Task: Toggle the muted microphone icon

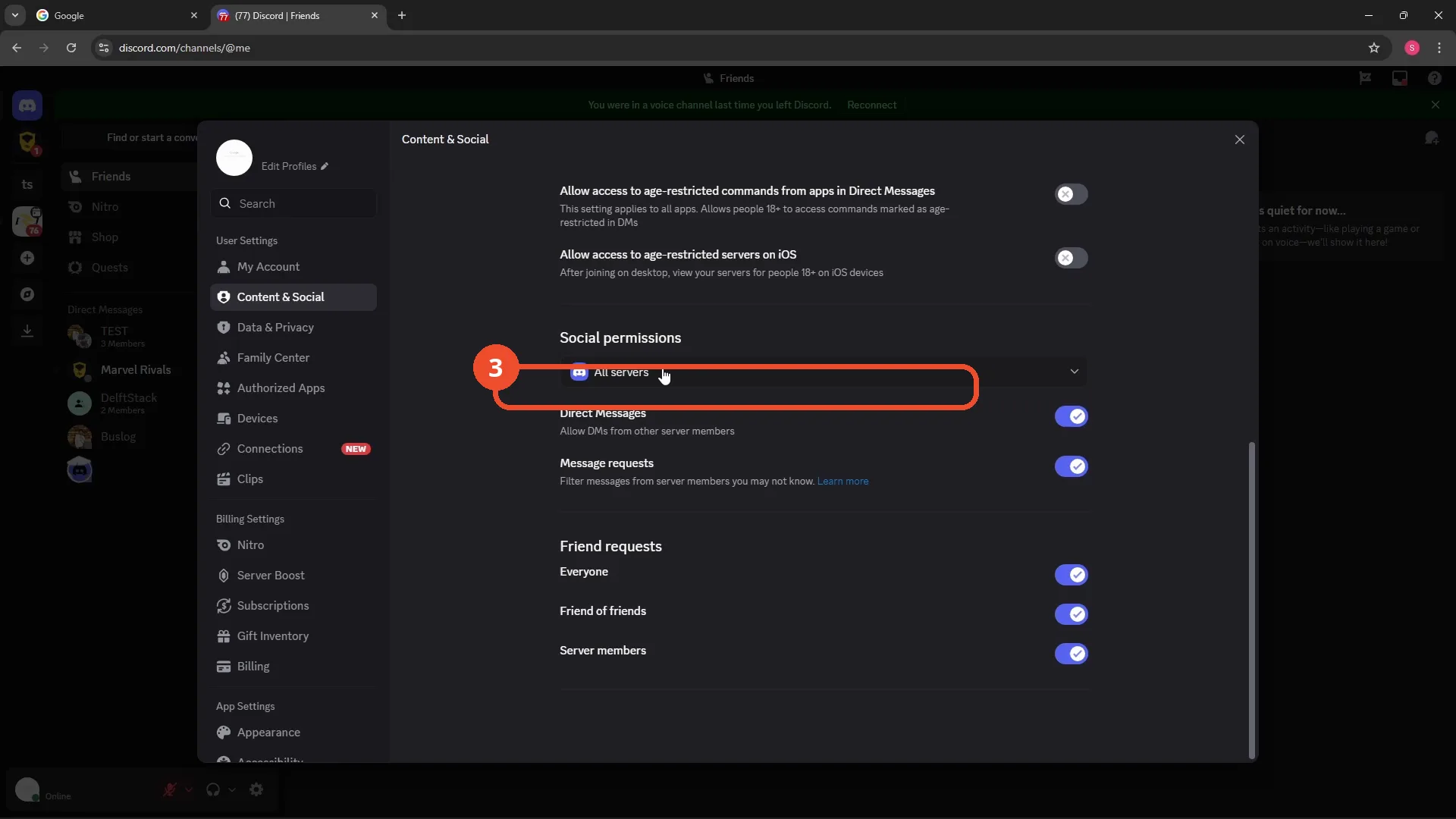Action: (x=170, y=789)
